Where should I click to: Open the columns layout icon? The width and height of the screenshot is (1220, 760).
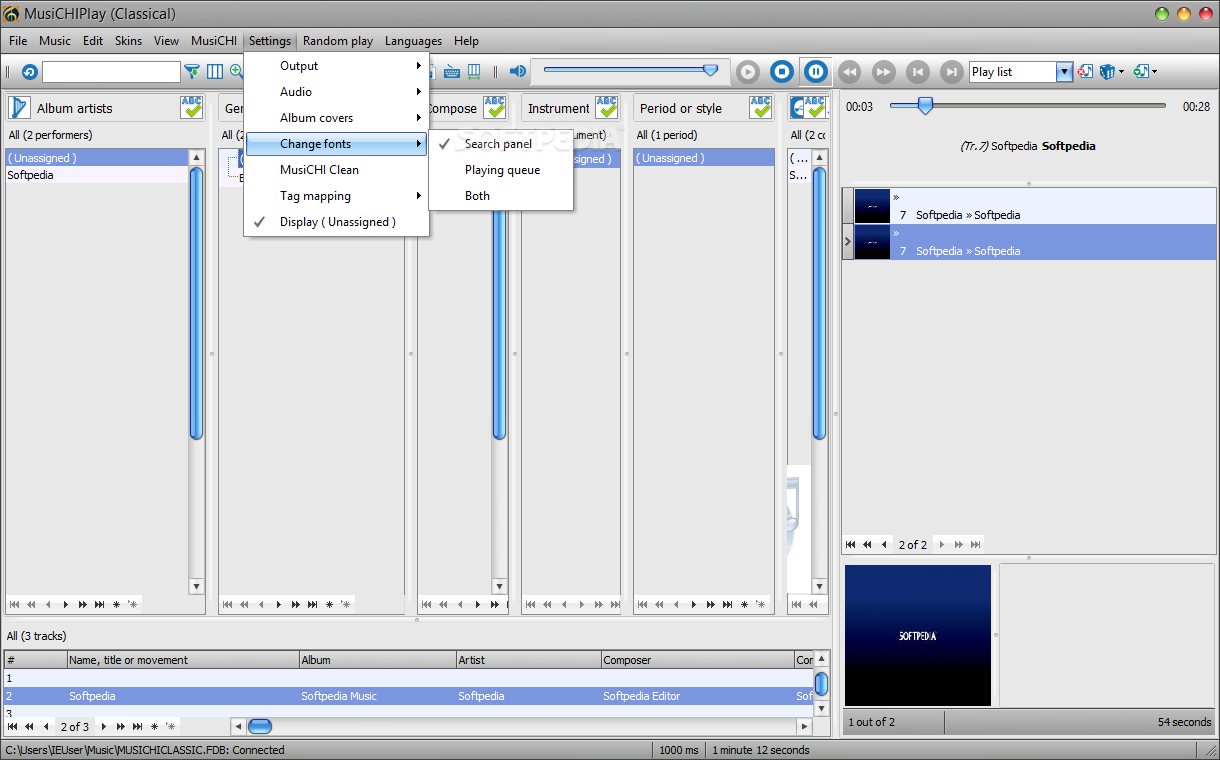pos(215,72)
